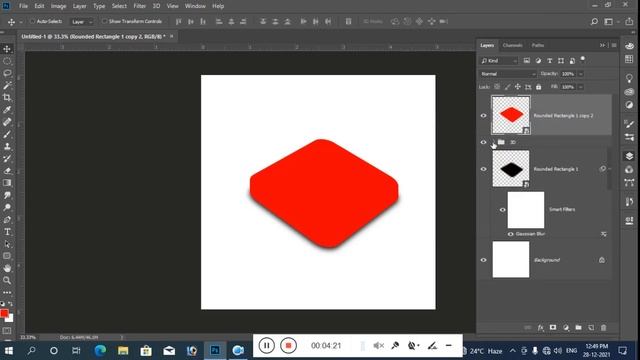The height and width of the screenshot is (360, 640).
Task: Open the Auto-Select Layer dropdown
Action: pyautogui.click(x=82, y=22)
